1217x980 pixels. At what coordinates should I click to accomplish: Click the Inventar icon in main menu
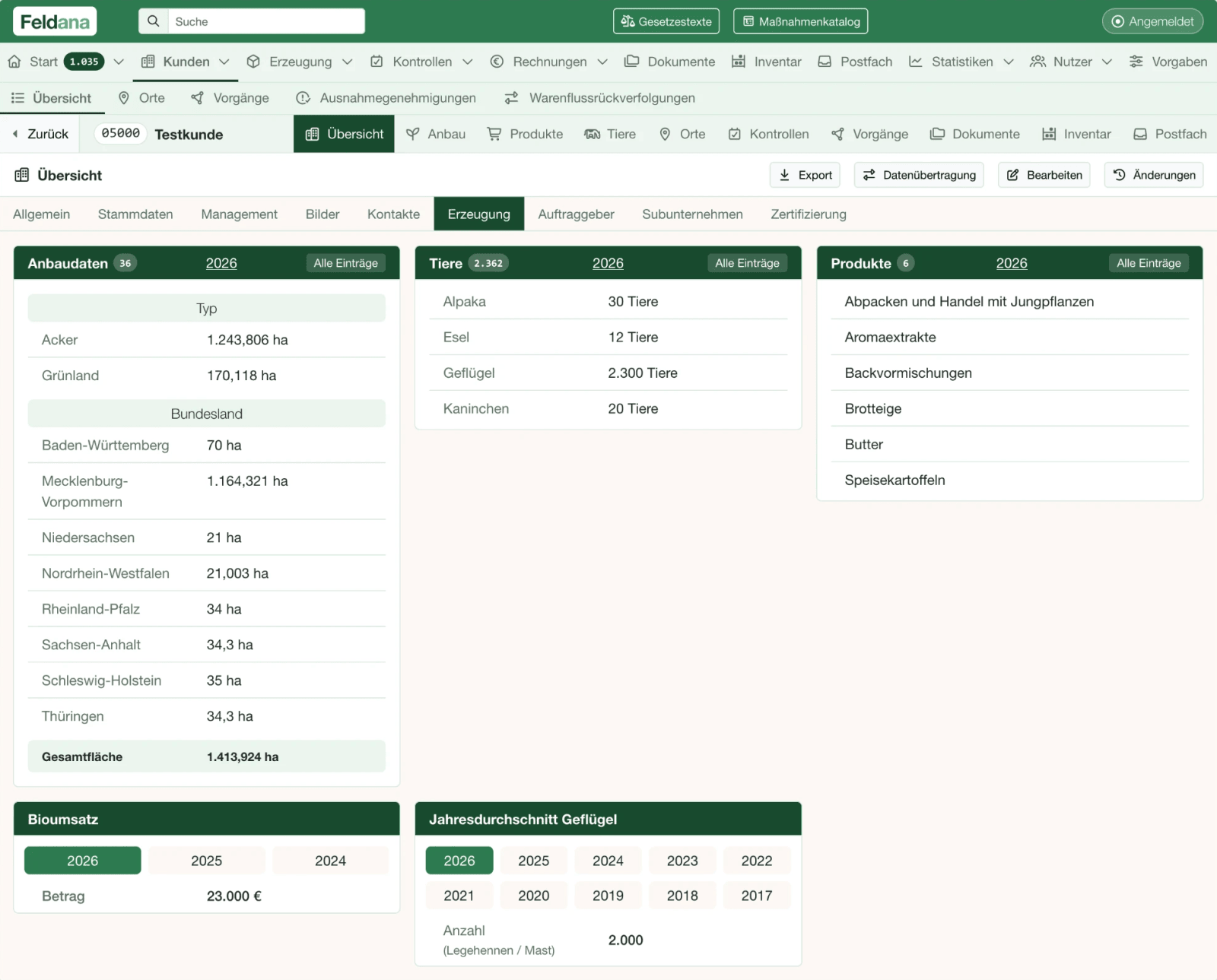738,62
